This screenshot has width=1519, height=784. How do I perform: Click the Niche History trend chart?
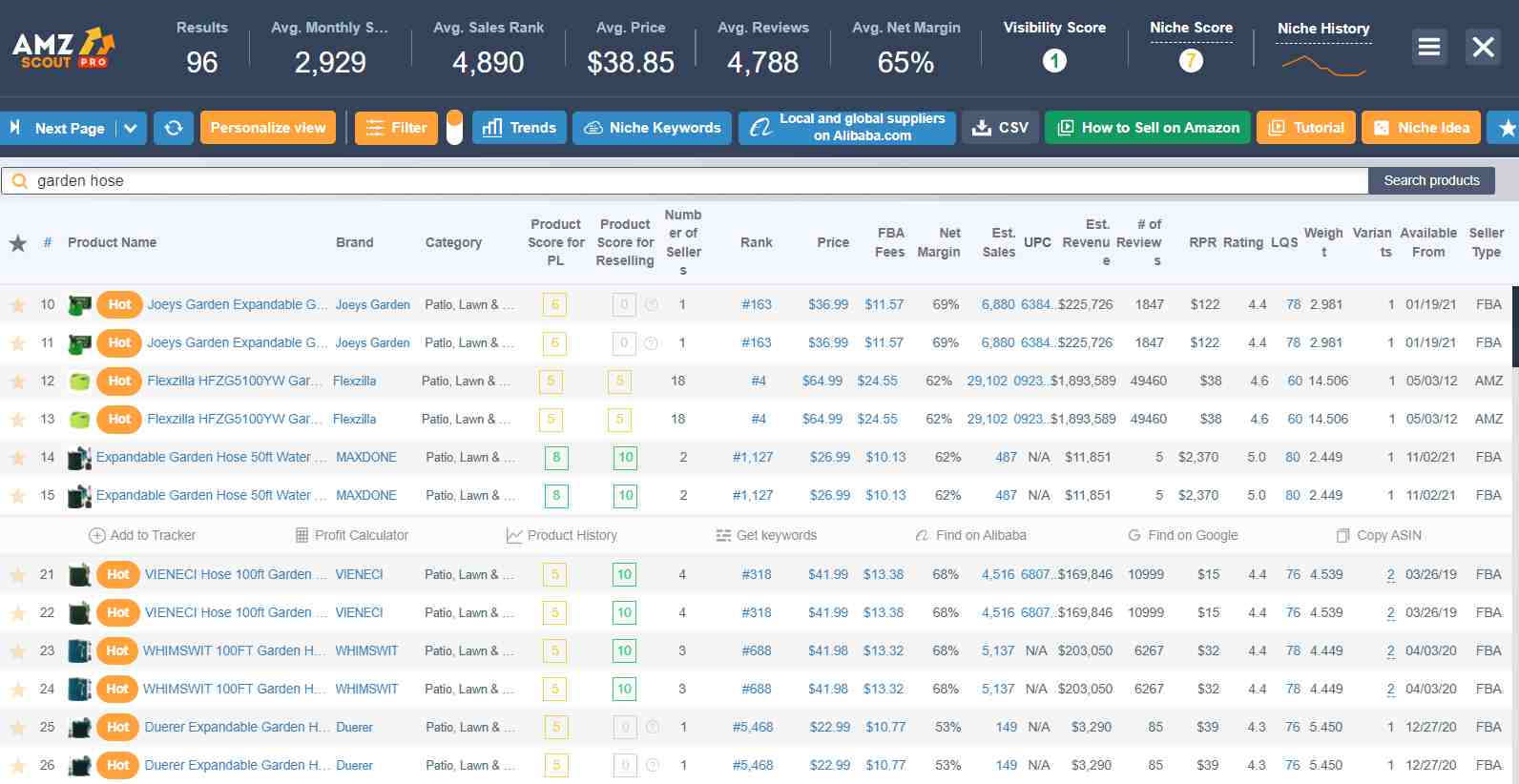coord(1324,65)
